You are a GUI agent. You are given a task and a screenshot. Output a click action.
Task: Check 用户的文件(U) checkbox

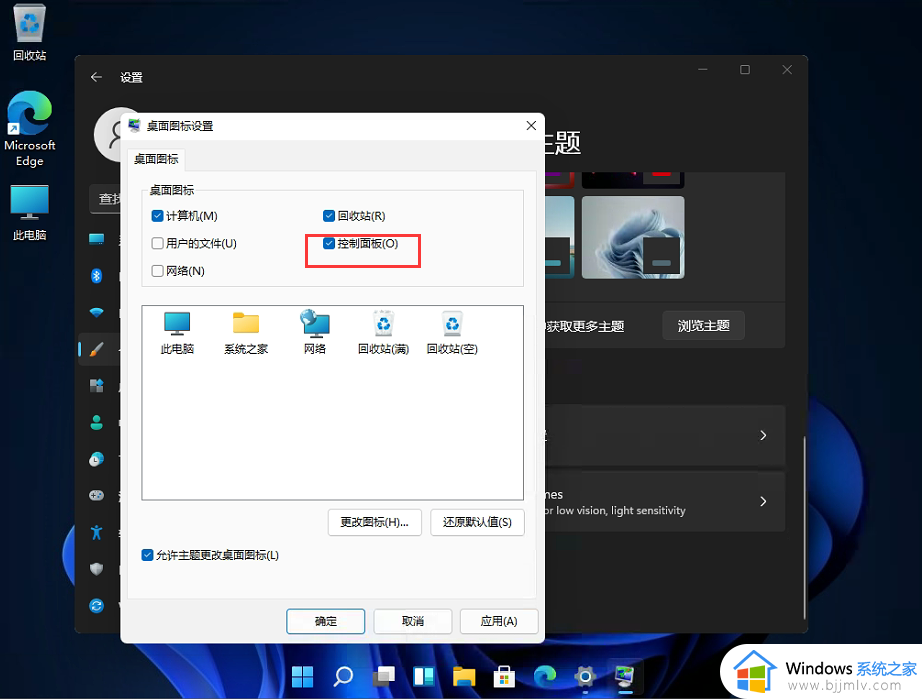coord(157,243)
